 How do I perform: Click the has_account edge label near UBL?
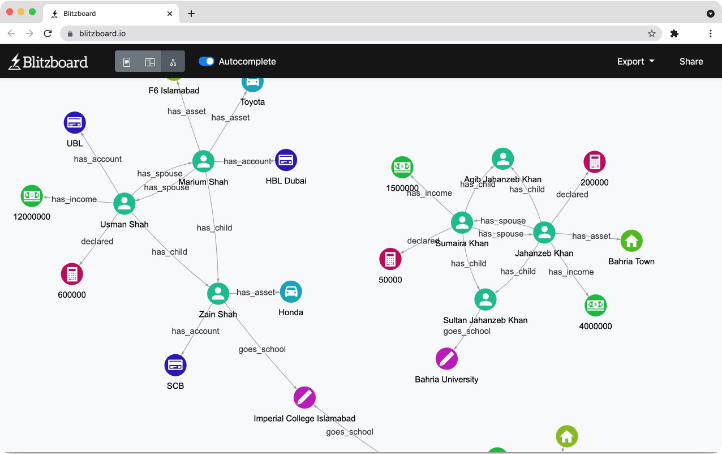98,159
